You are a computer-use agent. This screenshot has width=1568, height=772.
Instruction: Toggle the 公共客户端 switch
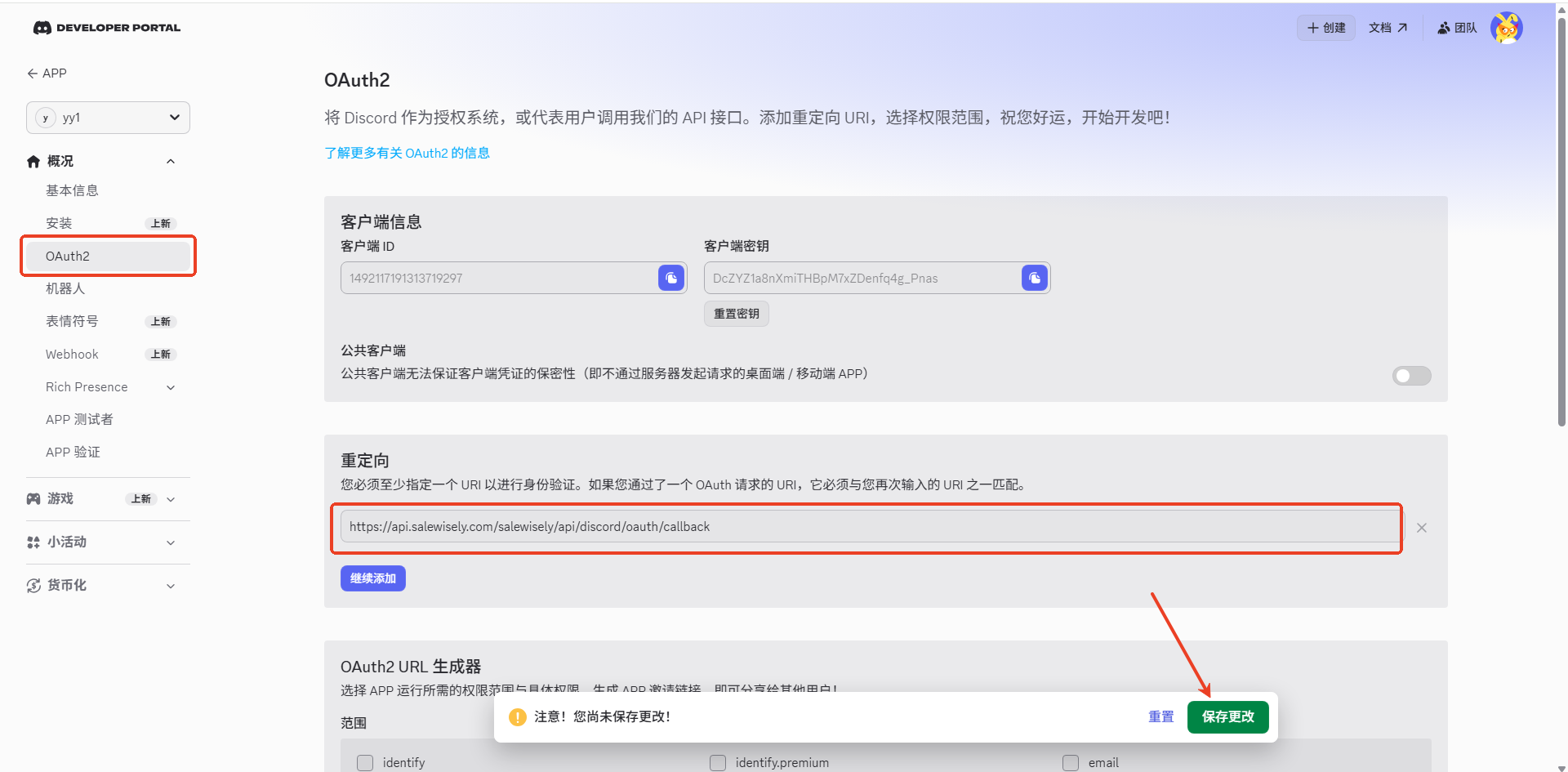click(1412, 376)
